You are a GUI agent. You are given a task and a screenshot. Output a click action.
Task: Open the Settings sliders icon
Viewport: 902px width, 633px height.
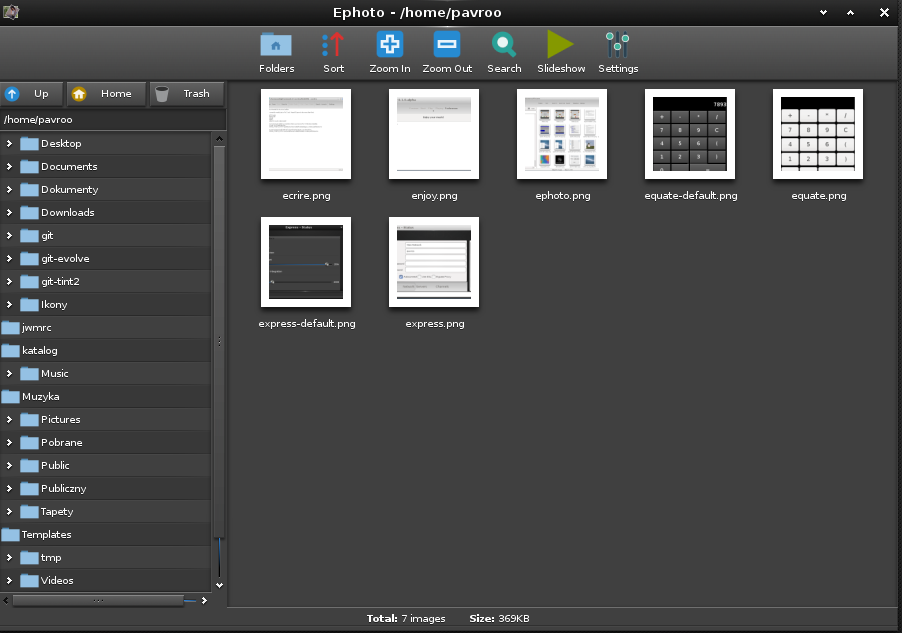click(x=618, y=45)
